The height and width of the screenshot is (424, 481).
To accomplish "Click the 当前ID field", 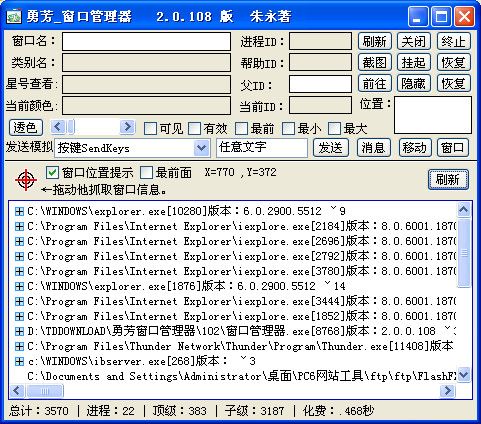I will pyautogui.click(x=320, y=105).
